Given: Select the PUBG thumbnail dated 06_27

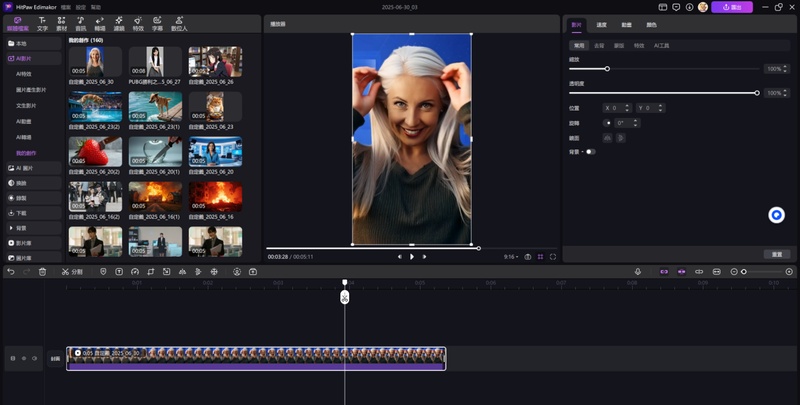Looking at the screenshot, I should tap(155, 62).
